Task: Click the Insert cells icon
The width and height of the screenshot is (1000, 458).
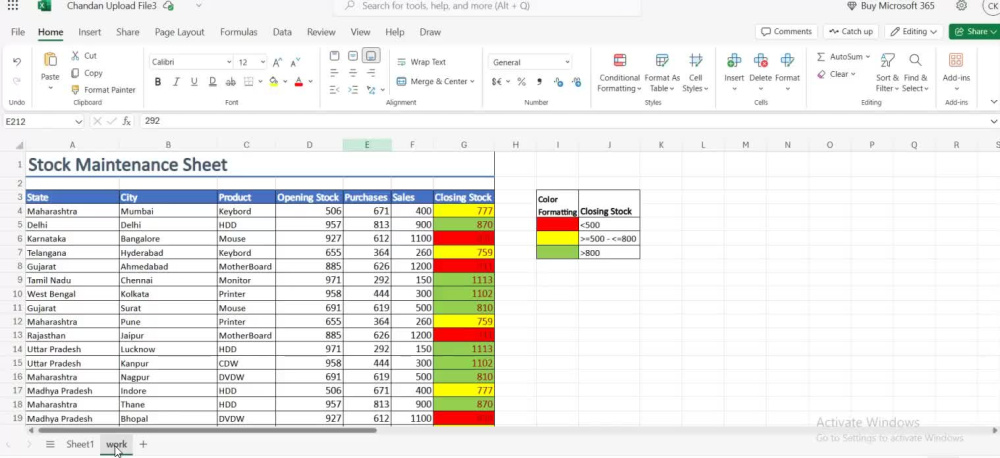Action: pyautogui.click(x=734, y=61)
